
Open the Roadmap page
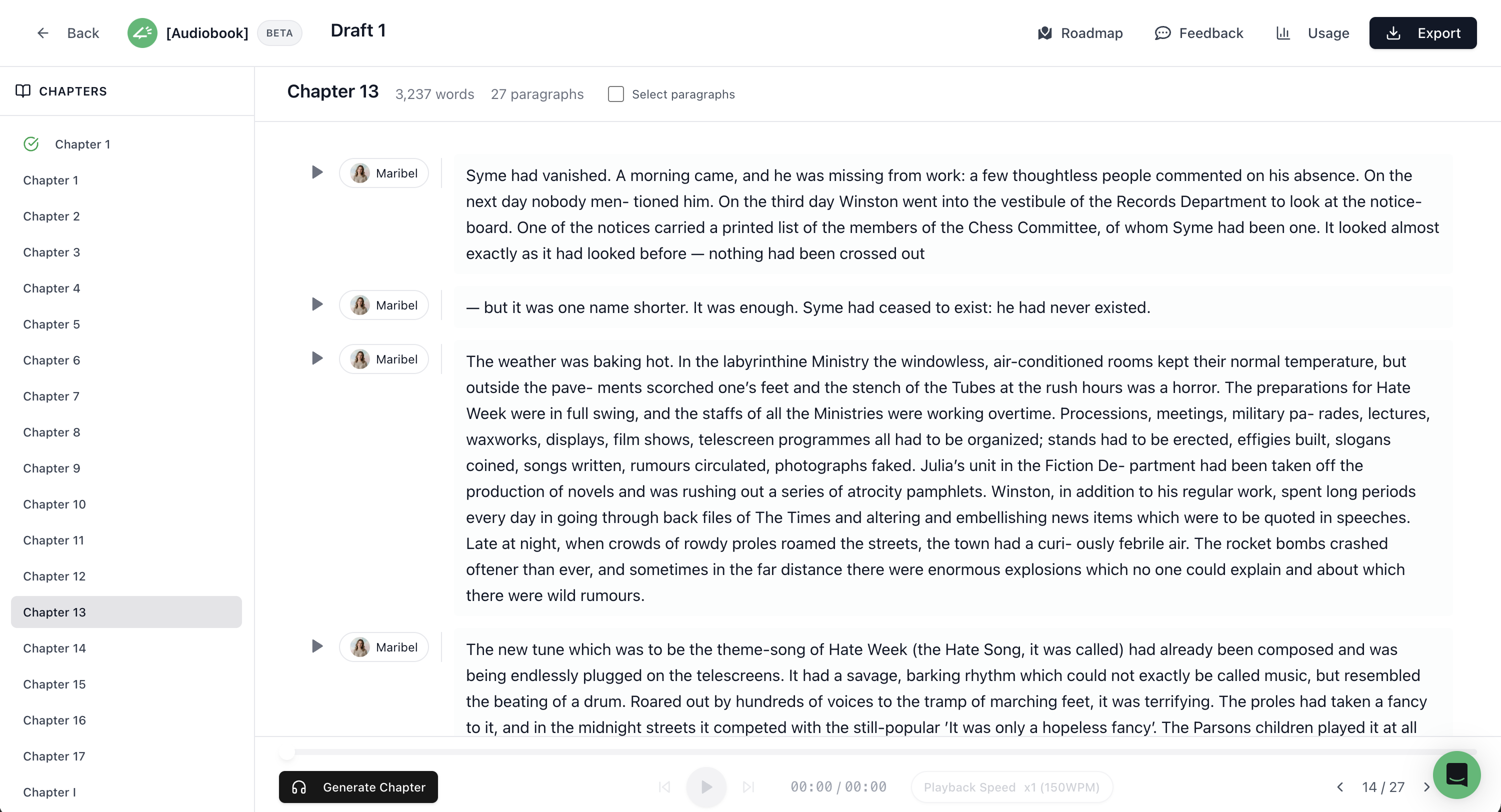point(1080,33)
